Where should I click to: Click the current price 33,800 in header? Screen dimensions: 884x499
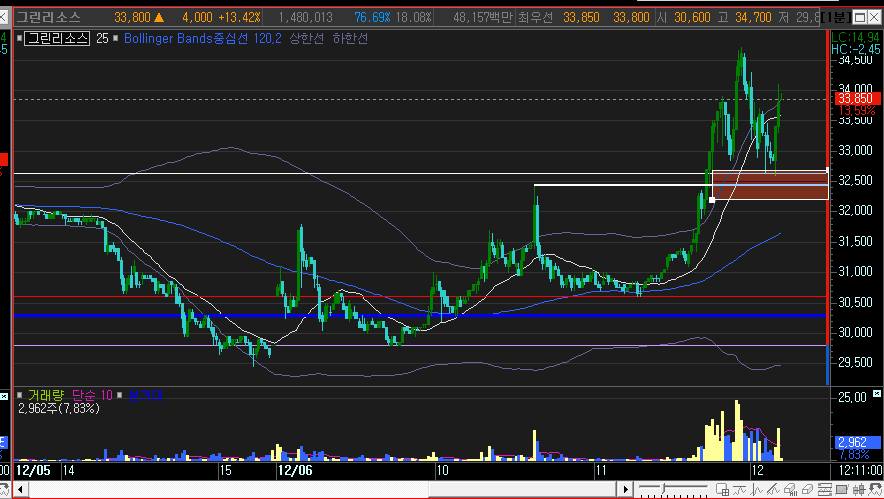tap(132, 17)
